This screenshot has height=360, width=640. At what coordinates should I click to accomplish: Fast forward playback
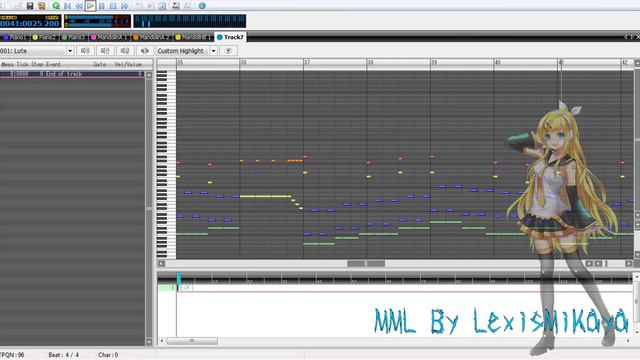124,6
